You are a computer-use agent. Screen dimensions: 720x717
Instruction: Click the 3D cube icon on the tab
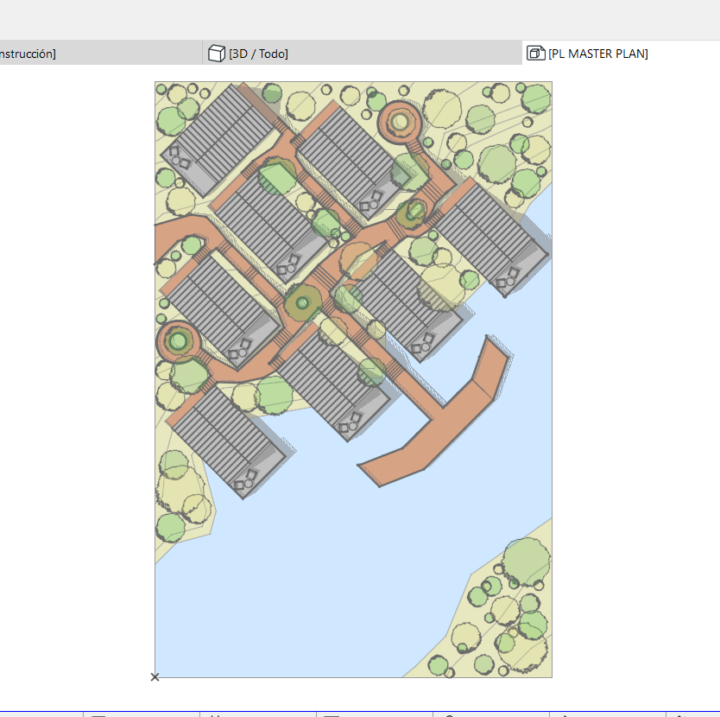click(216, 53)
